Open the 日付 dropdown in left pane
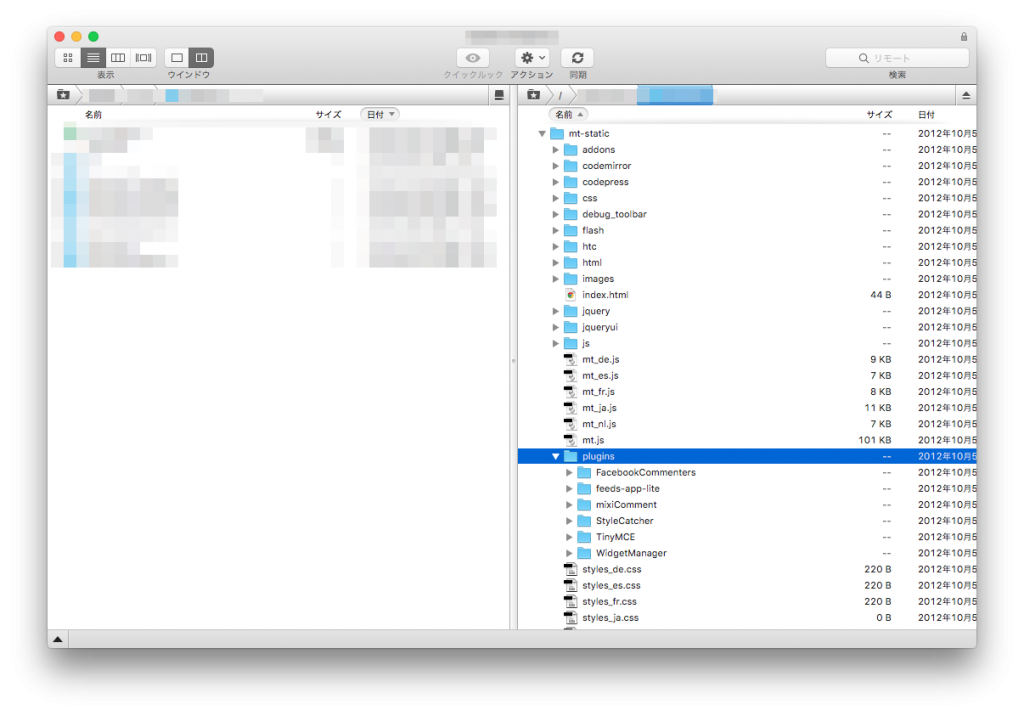The image size is (1024, 716). click(x=379, y=114)
